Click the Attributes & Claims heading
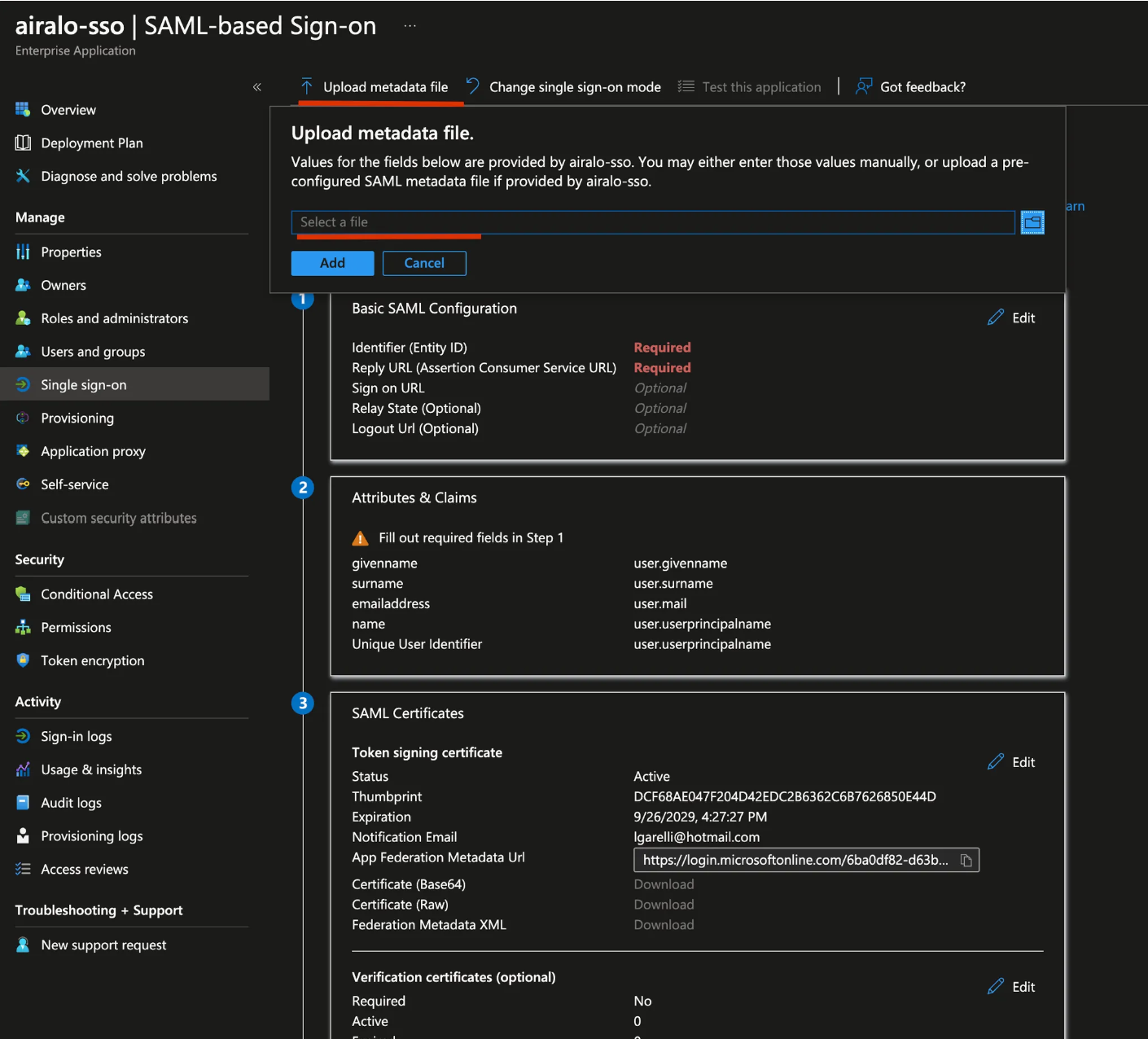1148x1039 pixels. (x=414, y=498)
